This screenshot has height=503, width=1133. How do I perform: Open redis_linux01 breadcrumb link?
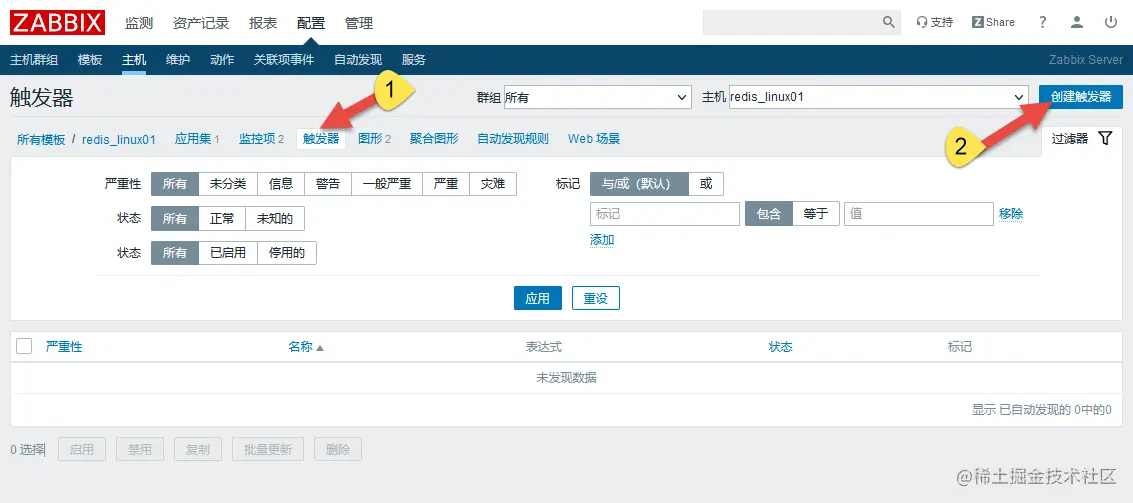[x=119, y=139]
